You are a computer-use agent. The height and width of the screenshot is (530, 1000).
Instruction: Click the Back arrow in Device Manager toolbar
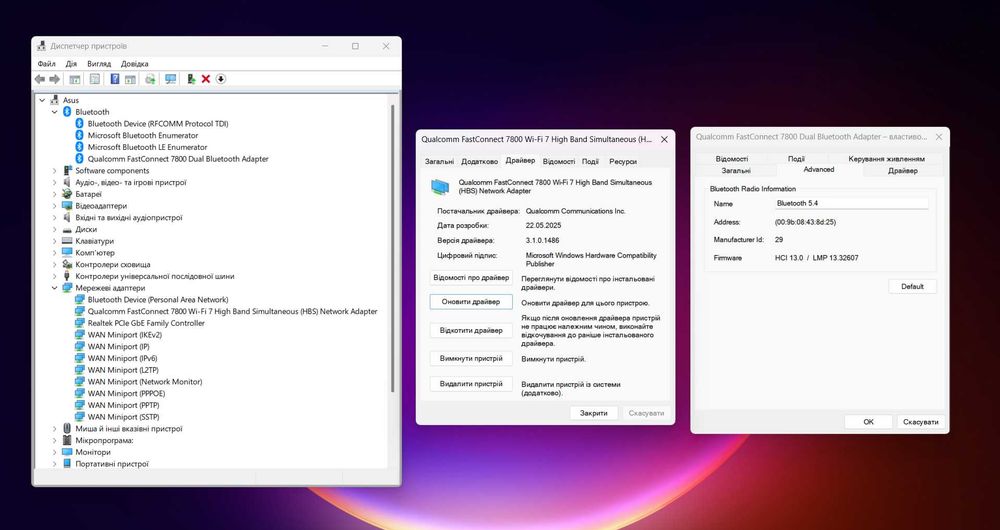40,79
